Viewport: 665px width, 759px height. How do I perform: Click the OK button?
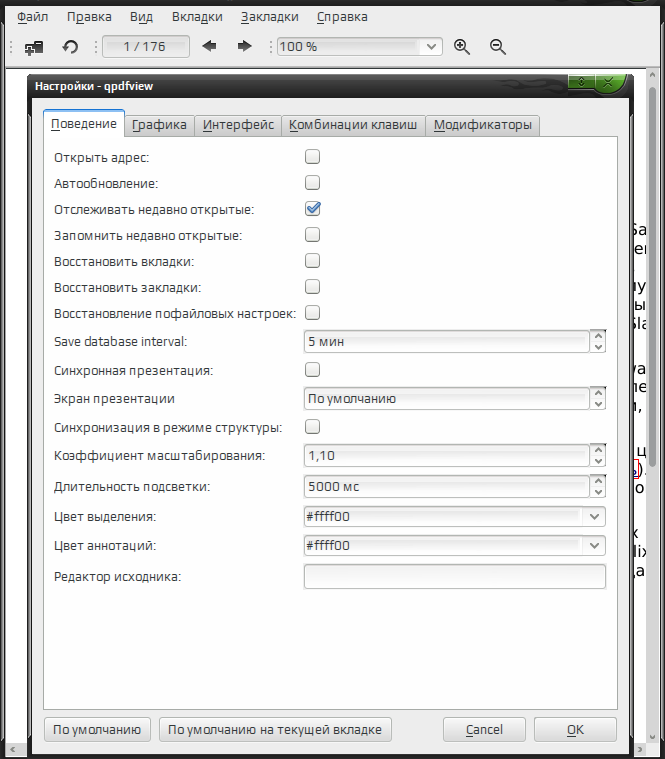[575, 729]
